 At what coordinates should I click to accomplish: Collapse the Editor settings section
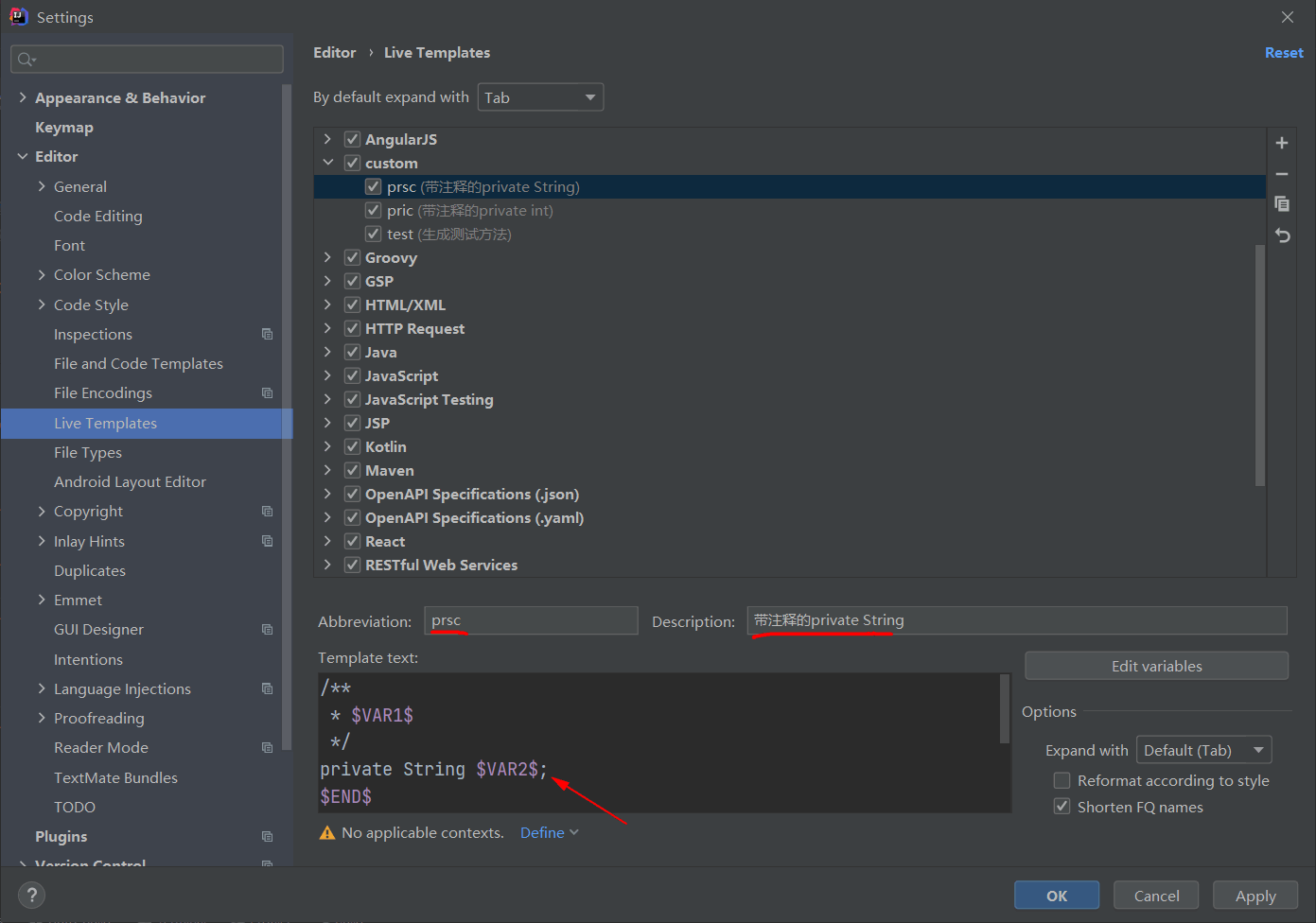click(23, 156)
